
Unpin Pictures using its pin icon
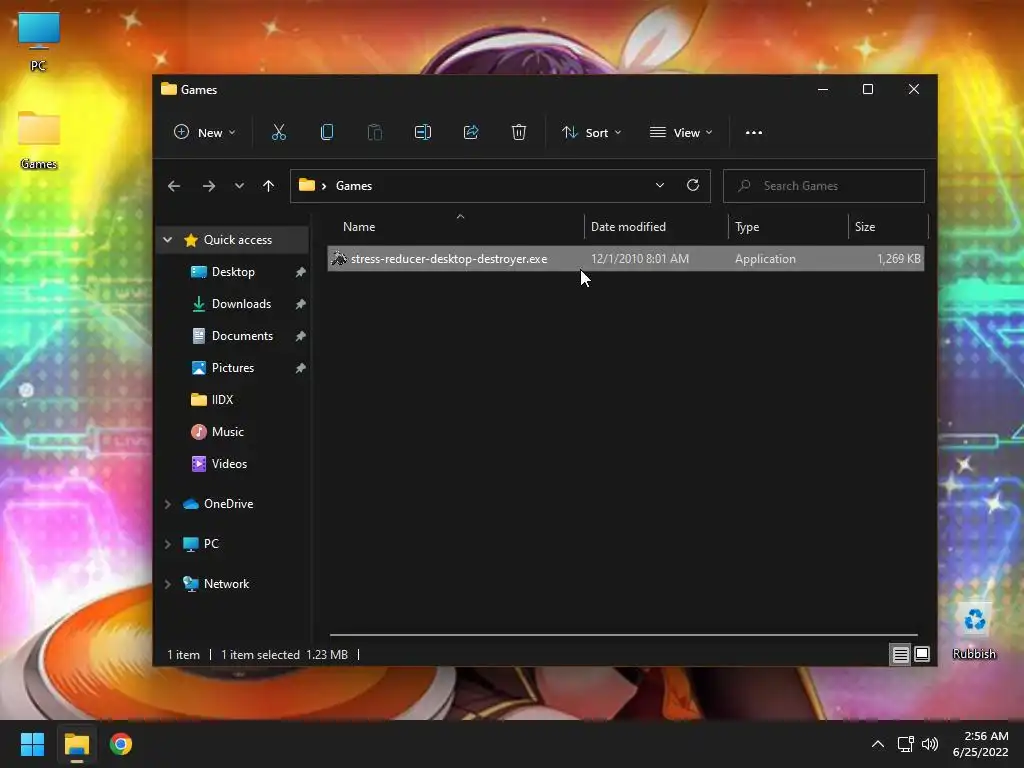[300, 368]
